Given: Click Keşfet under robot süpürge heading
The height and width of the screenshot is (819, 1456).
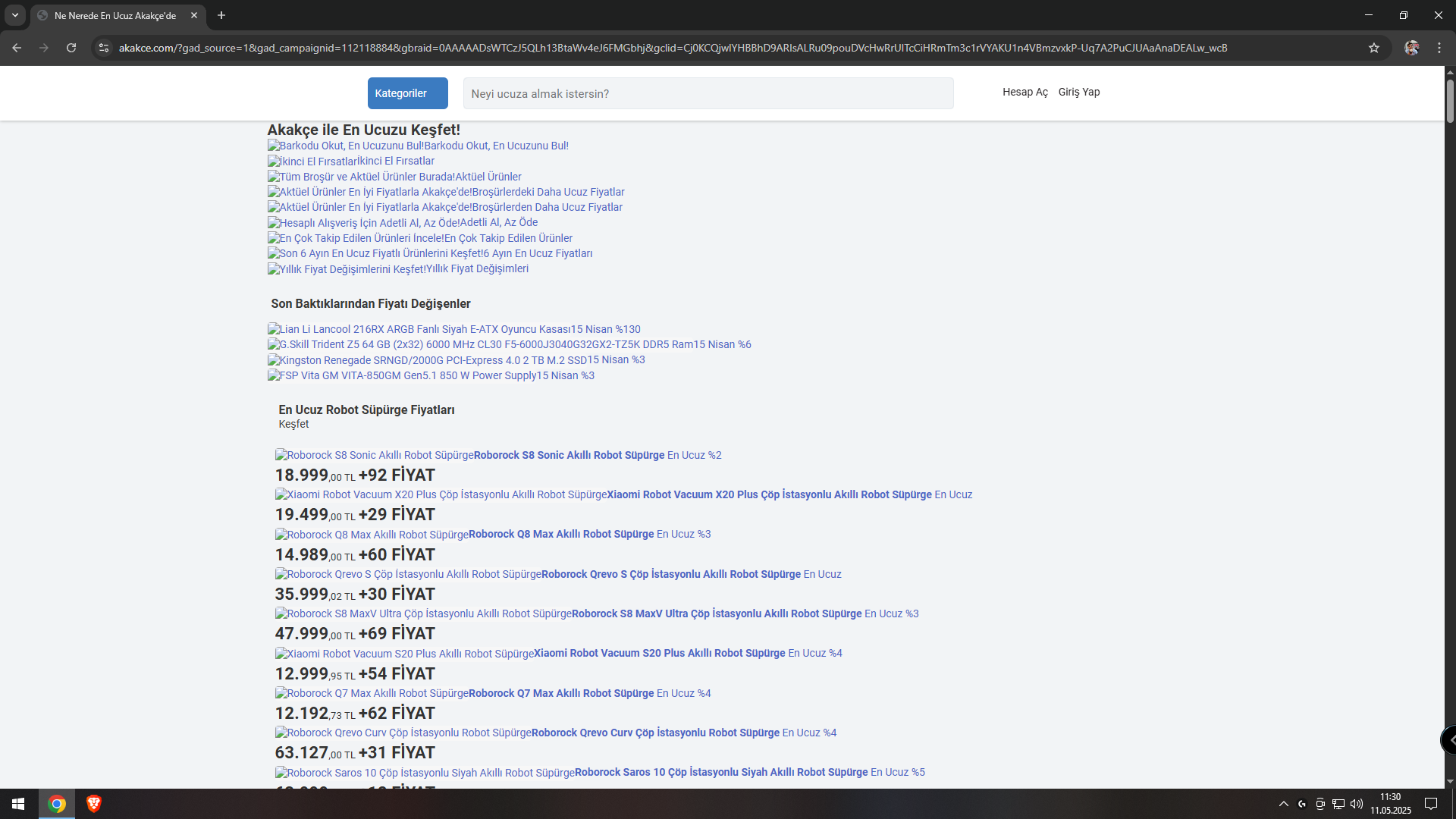Looking at the screenshot, I should point(293,424).
